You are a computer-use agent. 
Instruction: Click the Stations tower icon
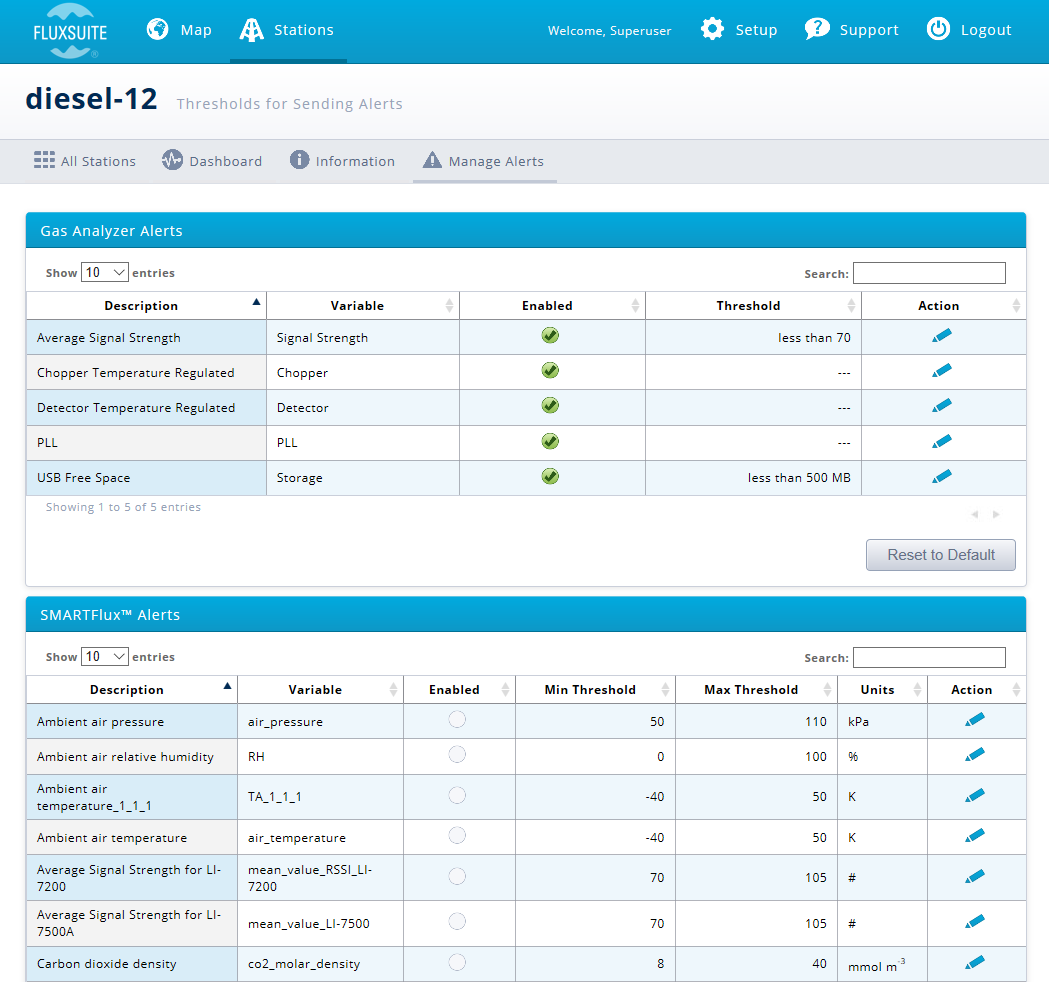(x=252, y=29)
